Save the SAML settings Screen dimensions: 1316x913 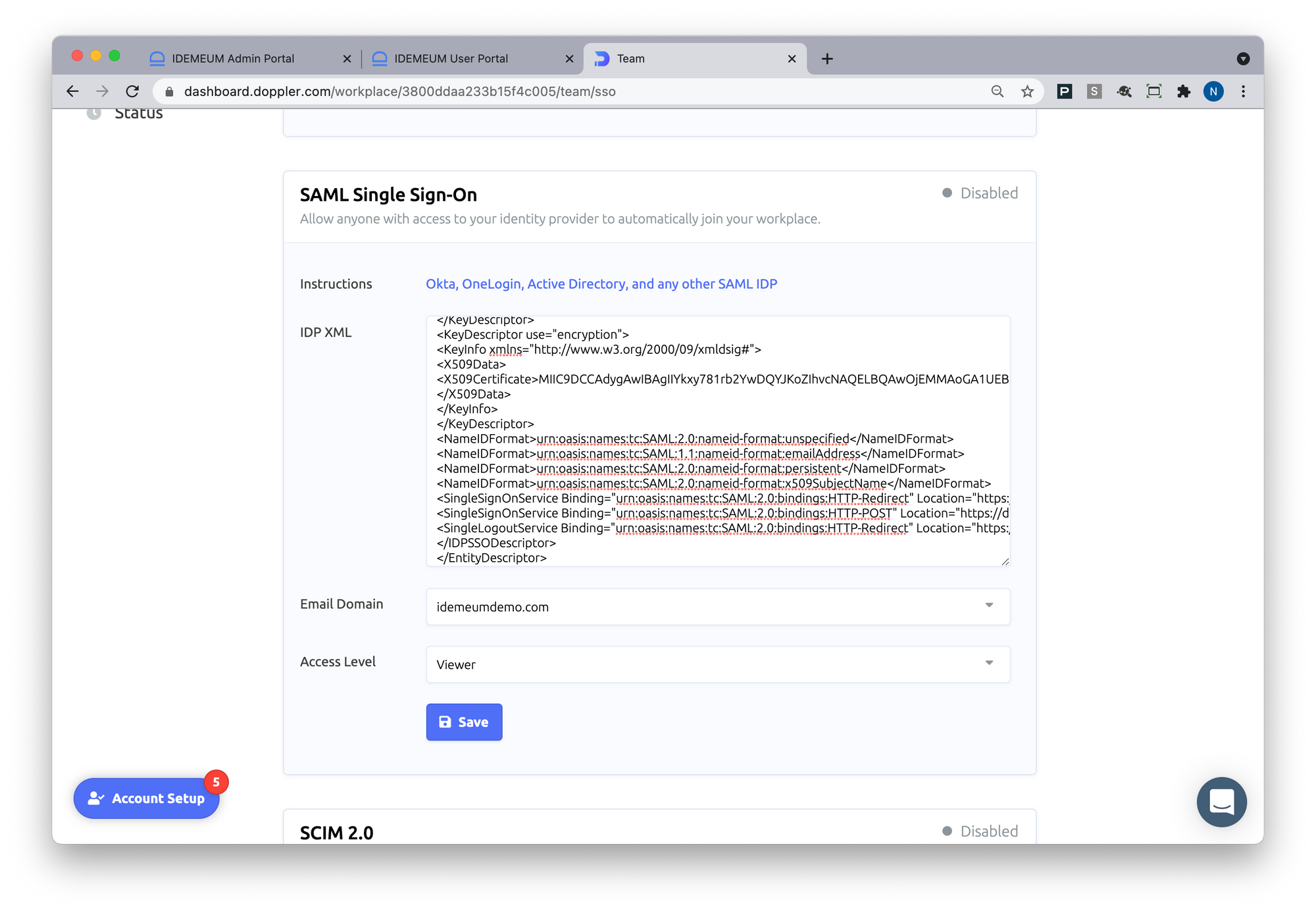[464, 722]
